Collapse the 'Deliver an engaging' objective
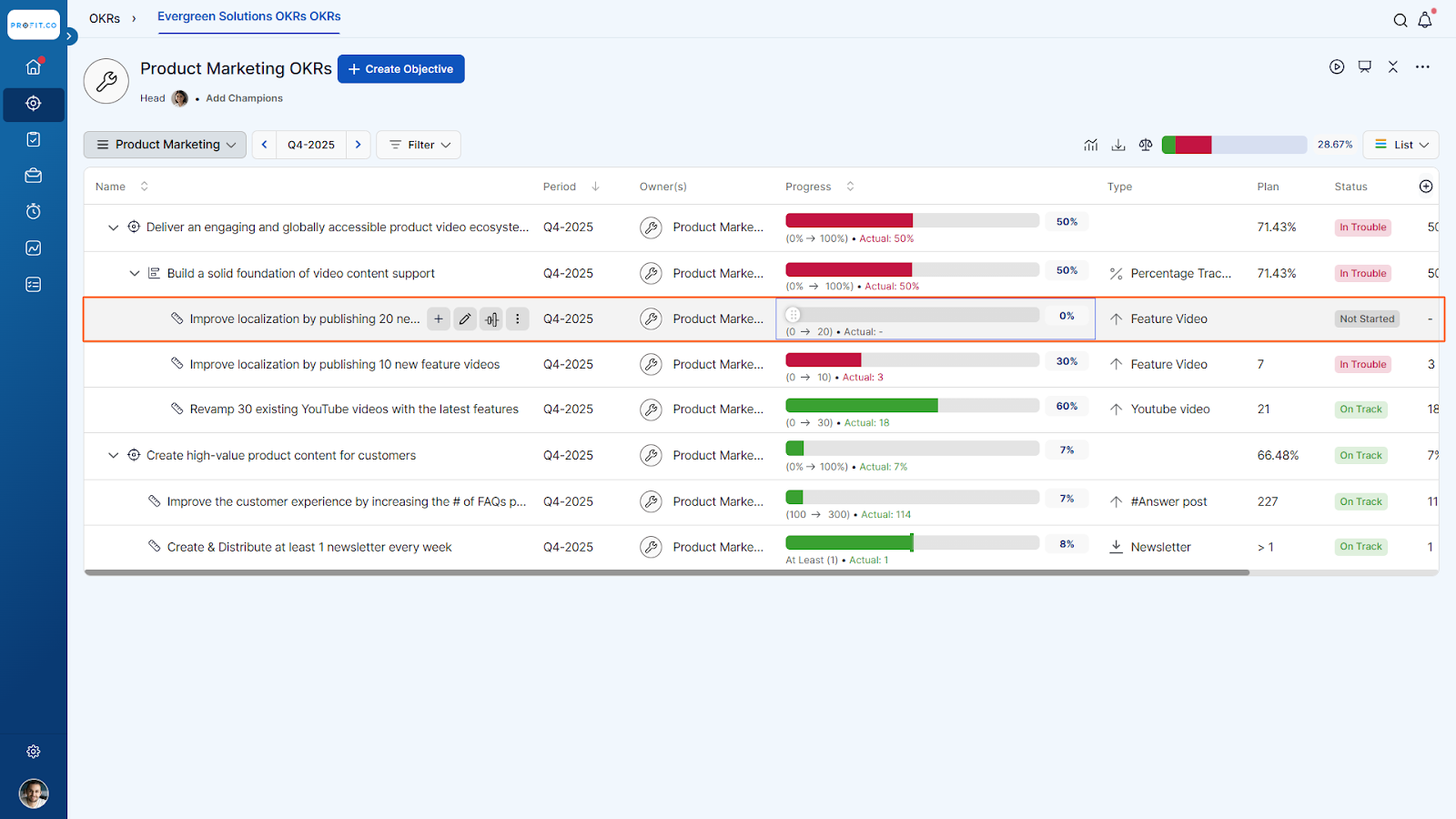The image size is (1456, 819). [113, 227]
